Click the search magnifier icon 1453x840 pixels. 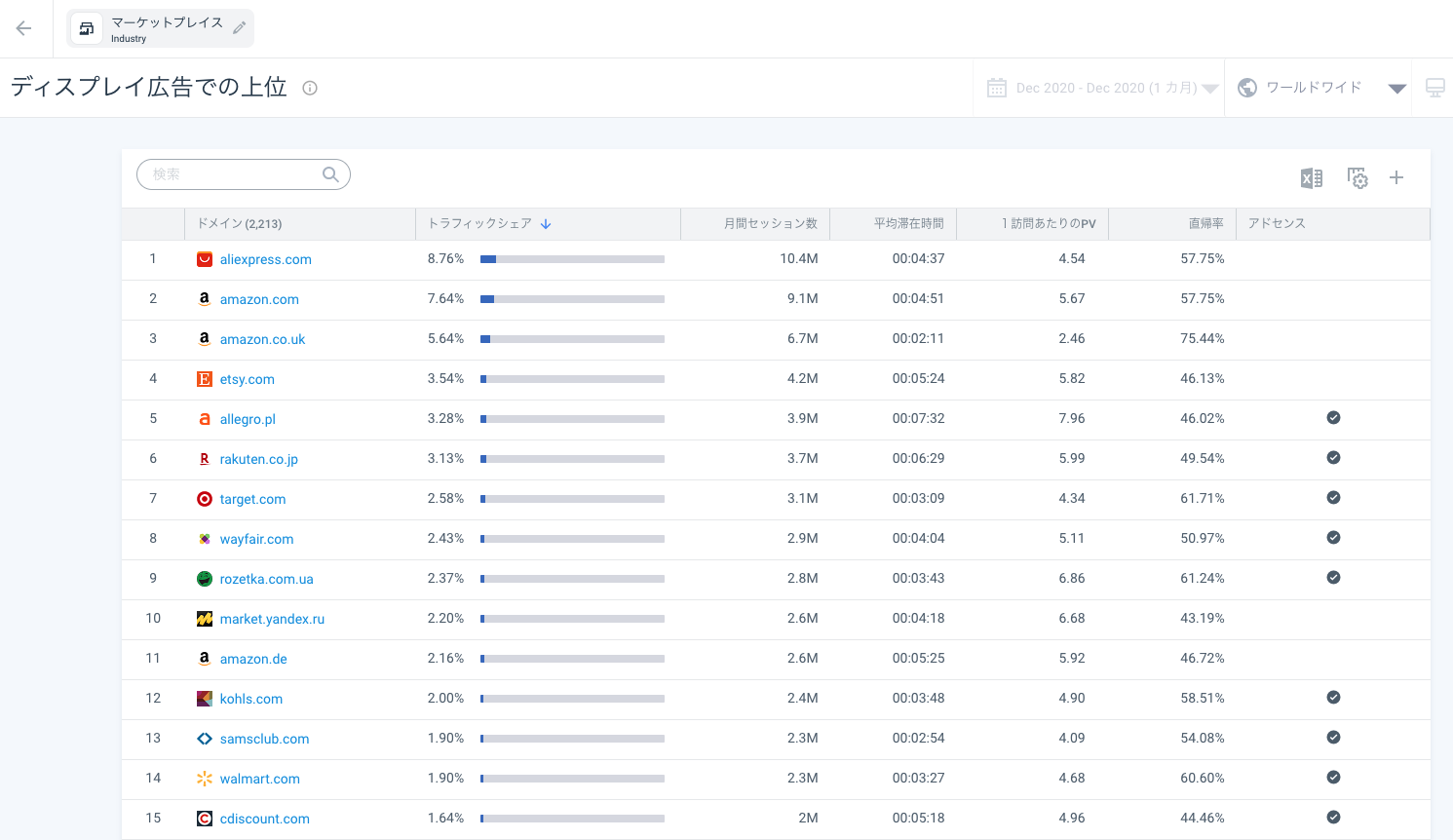pos(331,174)
